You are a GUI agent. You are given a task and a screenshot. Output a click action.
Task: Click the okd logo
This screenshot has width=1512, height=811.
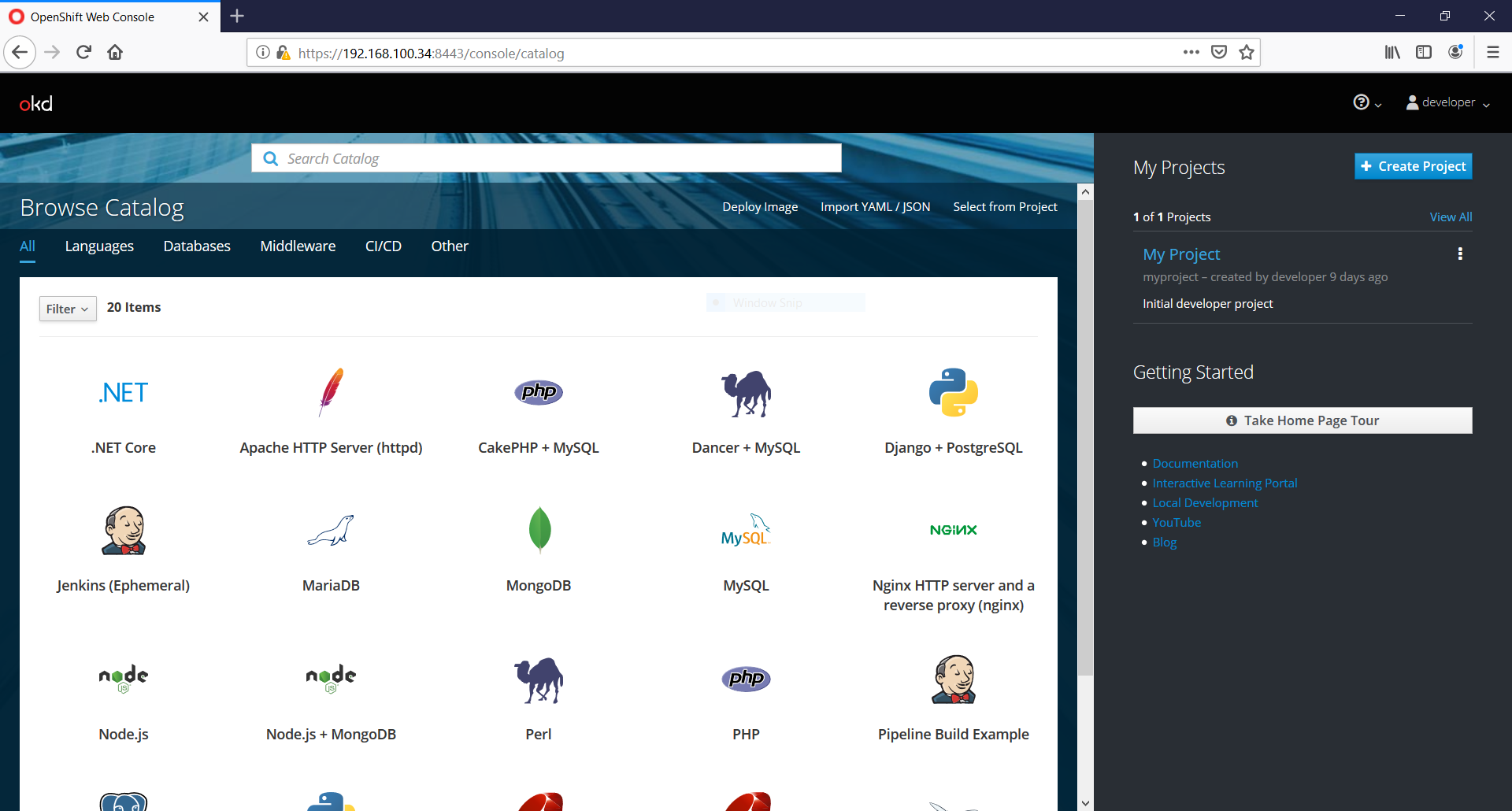click(x=36, y=103)
